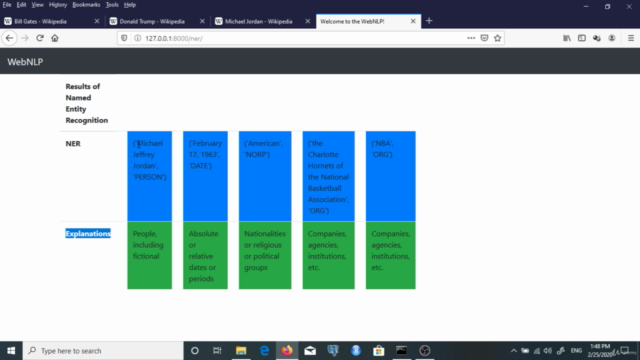The image size is (640, 360).
Task: Select the Welcome to the WebNLP tab
Action: pyautogui.click(x=369, y=21)
